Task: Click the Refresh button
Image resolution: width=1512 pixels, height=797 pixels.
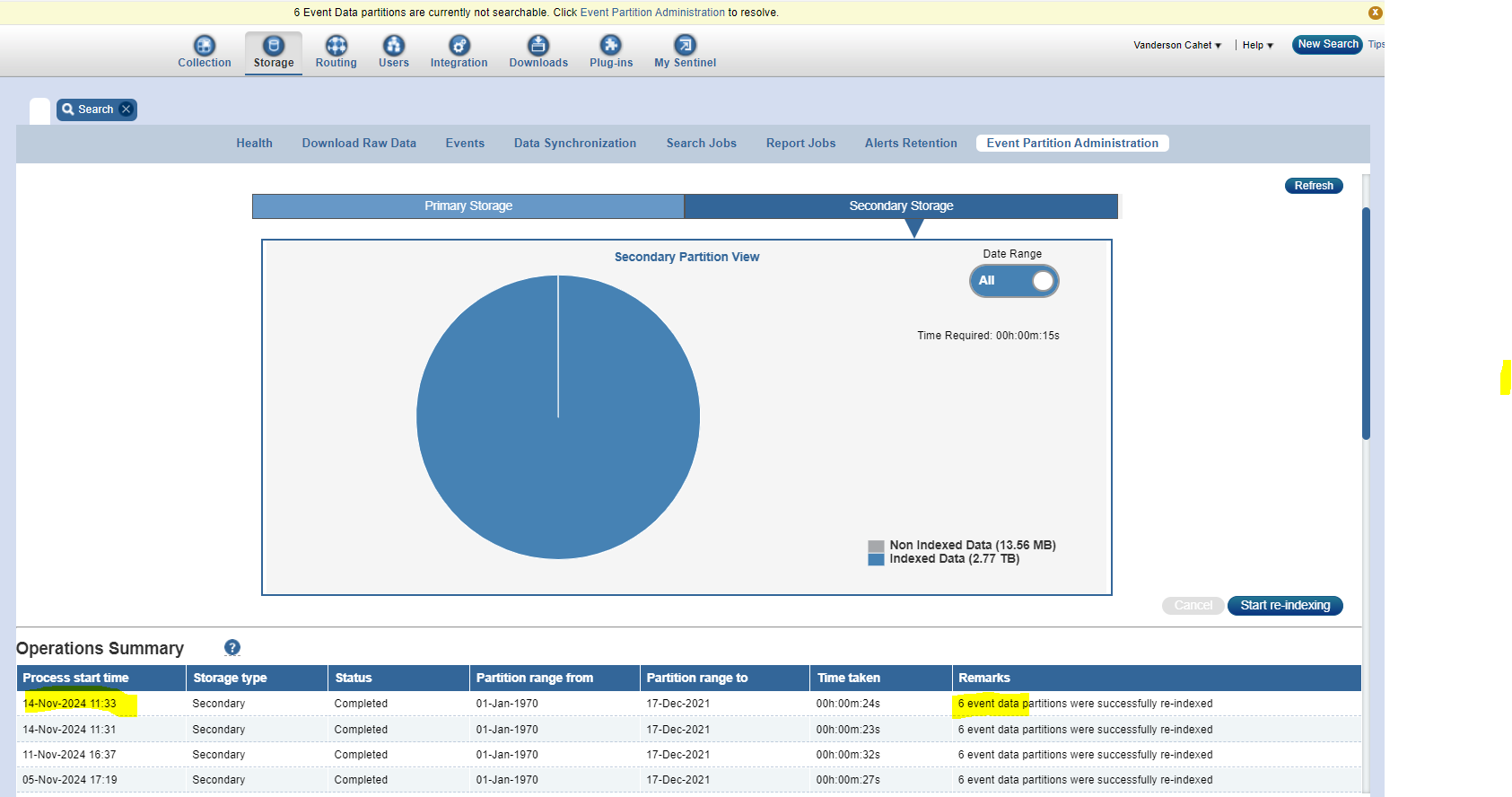Action: [x=1314, y=186]
